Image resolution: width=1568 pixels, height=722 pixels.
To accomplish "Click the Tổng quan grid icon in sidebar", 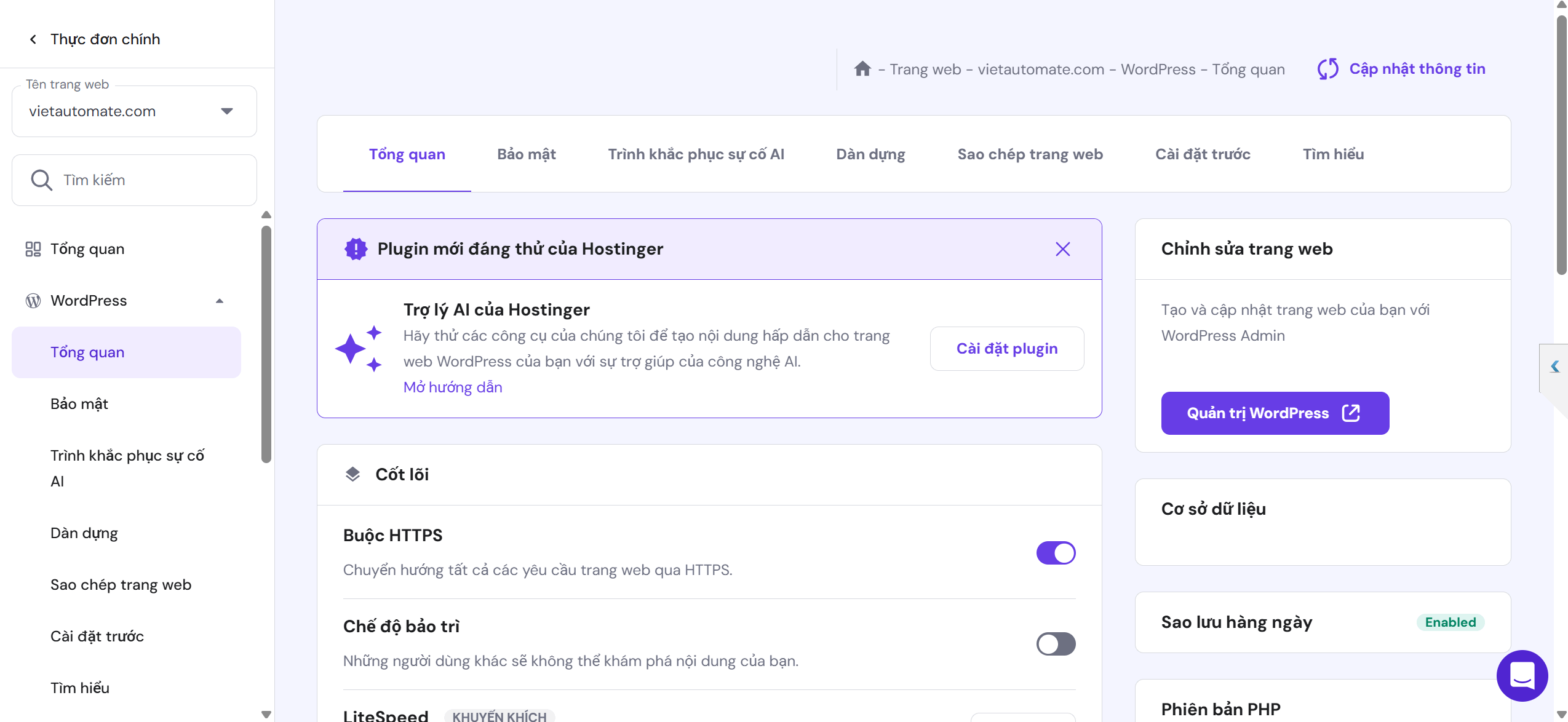I will (x=33, y=249).
